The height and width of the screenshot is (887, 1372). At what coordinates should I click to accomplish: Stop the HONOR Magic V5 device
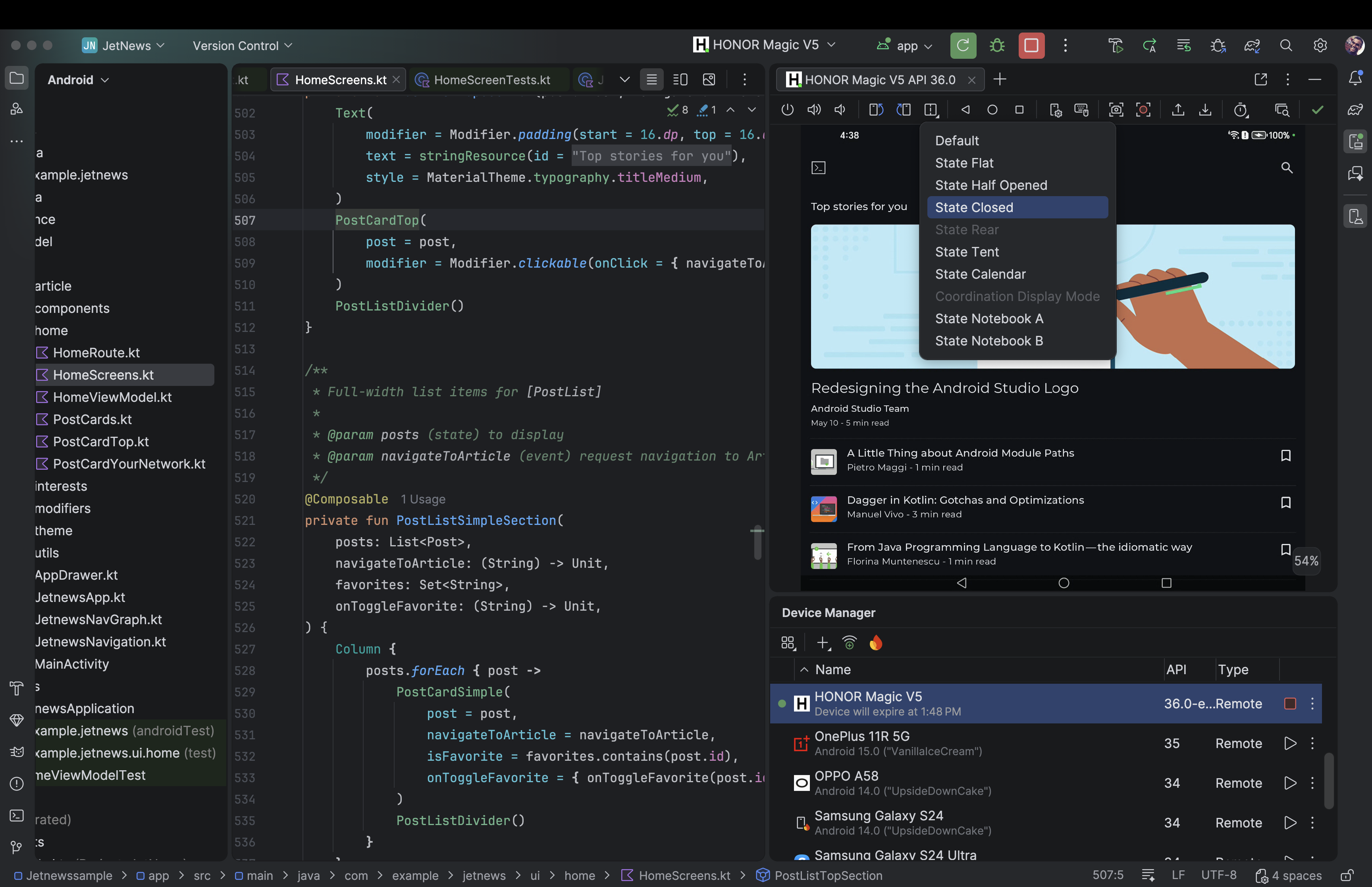1290,703
